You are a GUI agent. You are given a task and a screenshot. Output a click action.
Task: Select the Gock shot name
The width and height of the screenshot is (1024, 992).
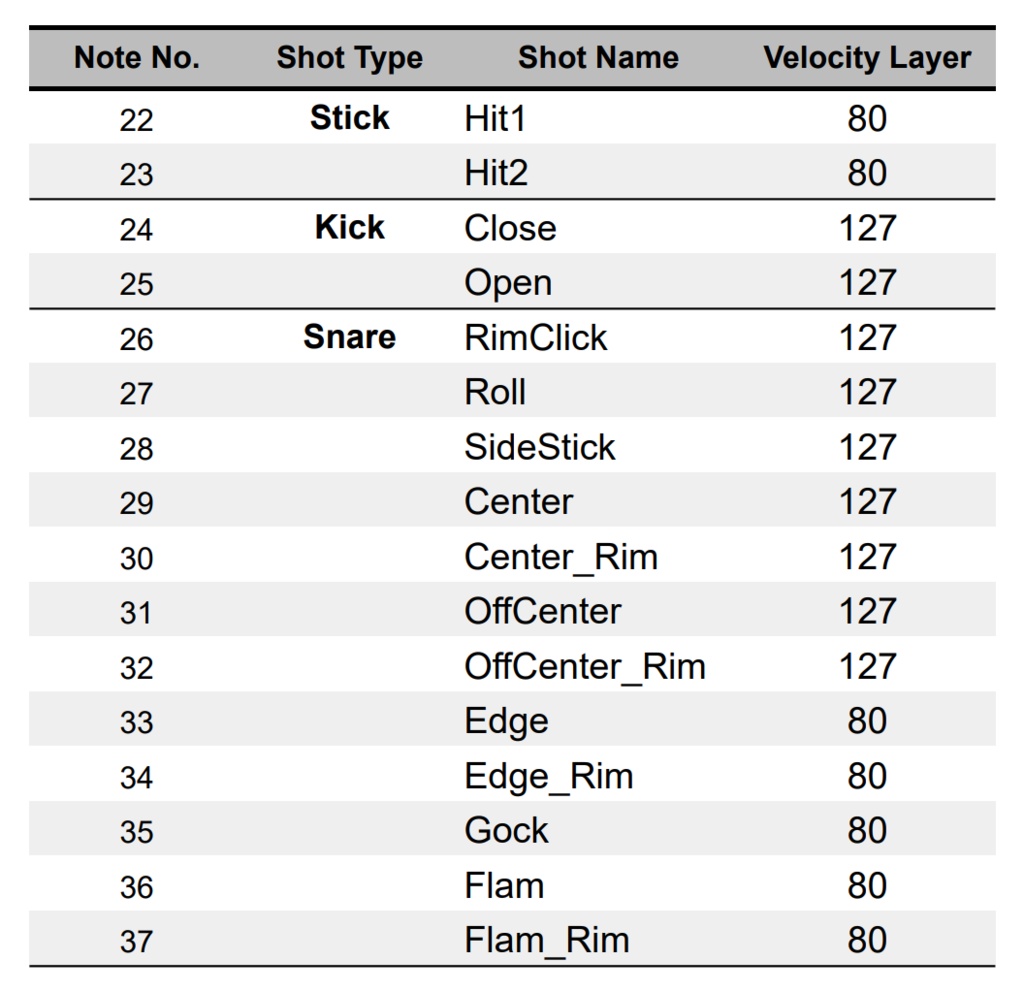[506, 831]
